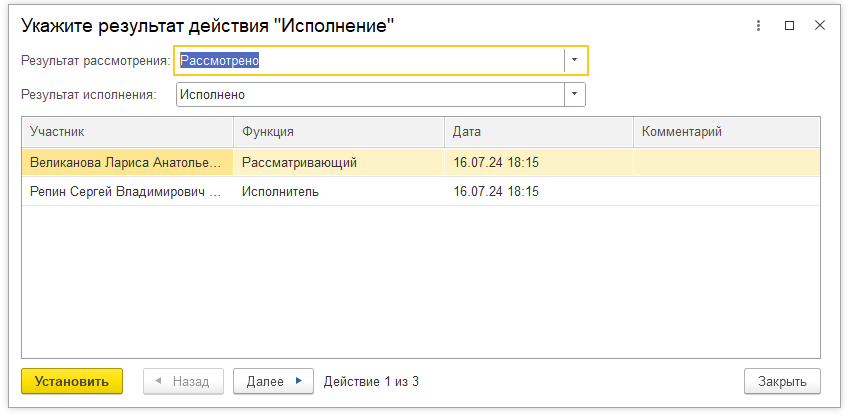848x417 pixels.
Task: Click the Результат исполнения field with Исполнено
Action: pos(370,95)
